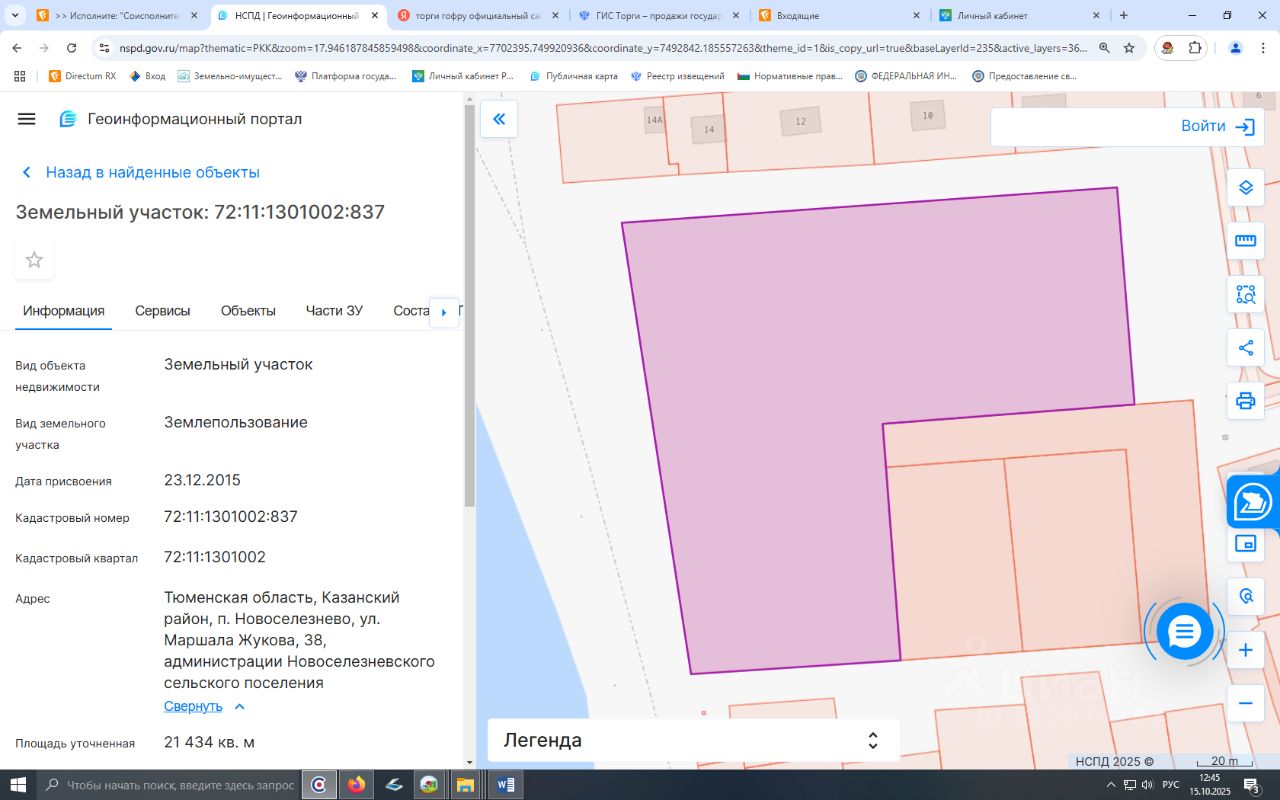Open a new browser tab
Viewport: 1280px width, 800px height.
pos(1124,15)
